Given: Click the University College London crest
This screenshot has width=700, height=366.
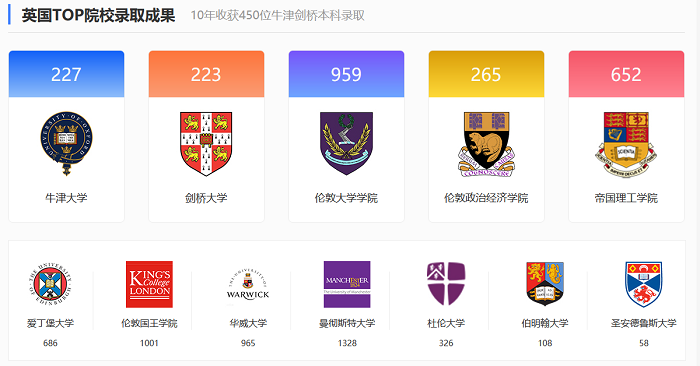Looking at the screenshot, I should (x=346, y=143).
